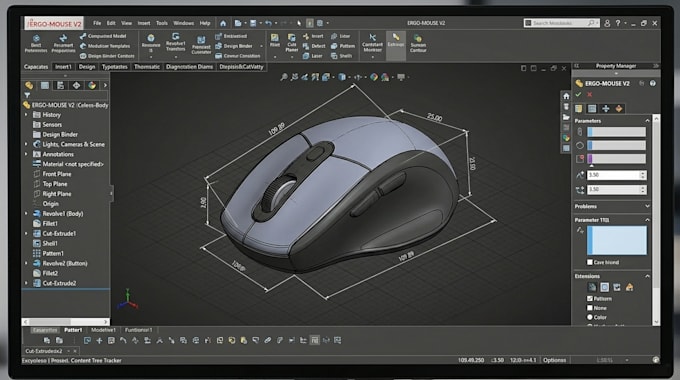Viewport: 680px width, 380px height.
Task: Expand the Problems section in Property Manager
Action: click(647, 206)
